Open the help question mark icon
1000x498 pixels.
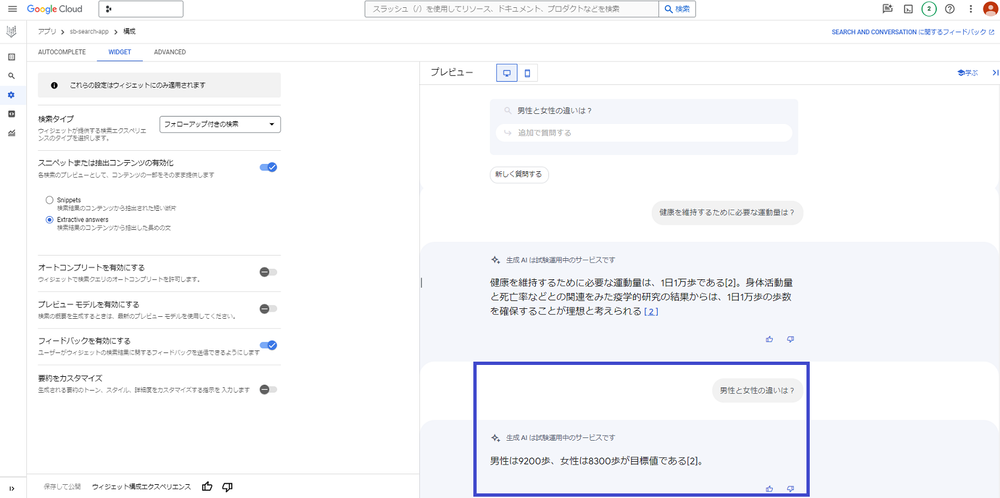coord(949,9)
